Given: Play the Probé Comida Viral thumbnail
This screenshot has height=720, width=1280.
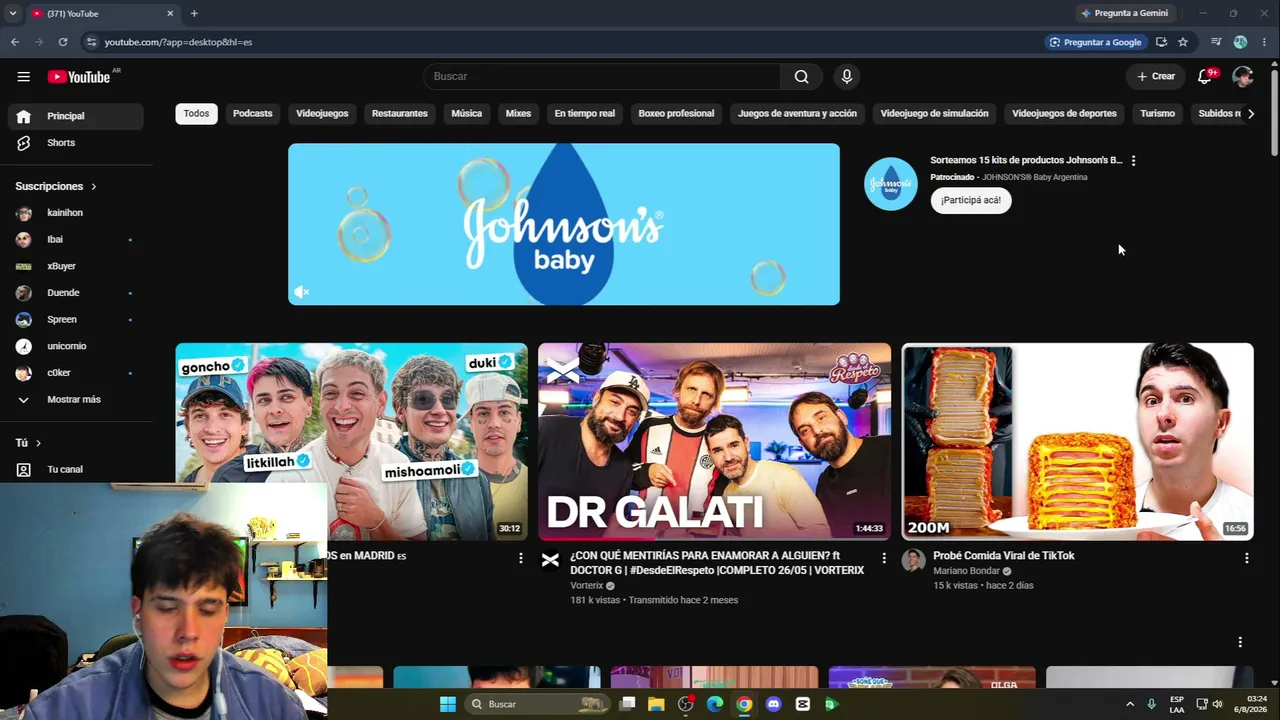Looking at the screenshot, I should click(1077, 442).
